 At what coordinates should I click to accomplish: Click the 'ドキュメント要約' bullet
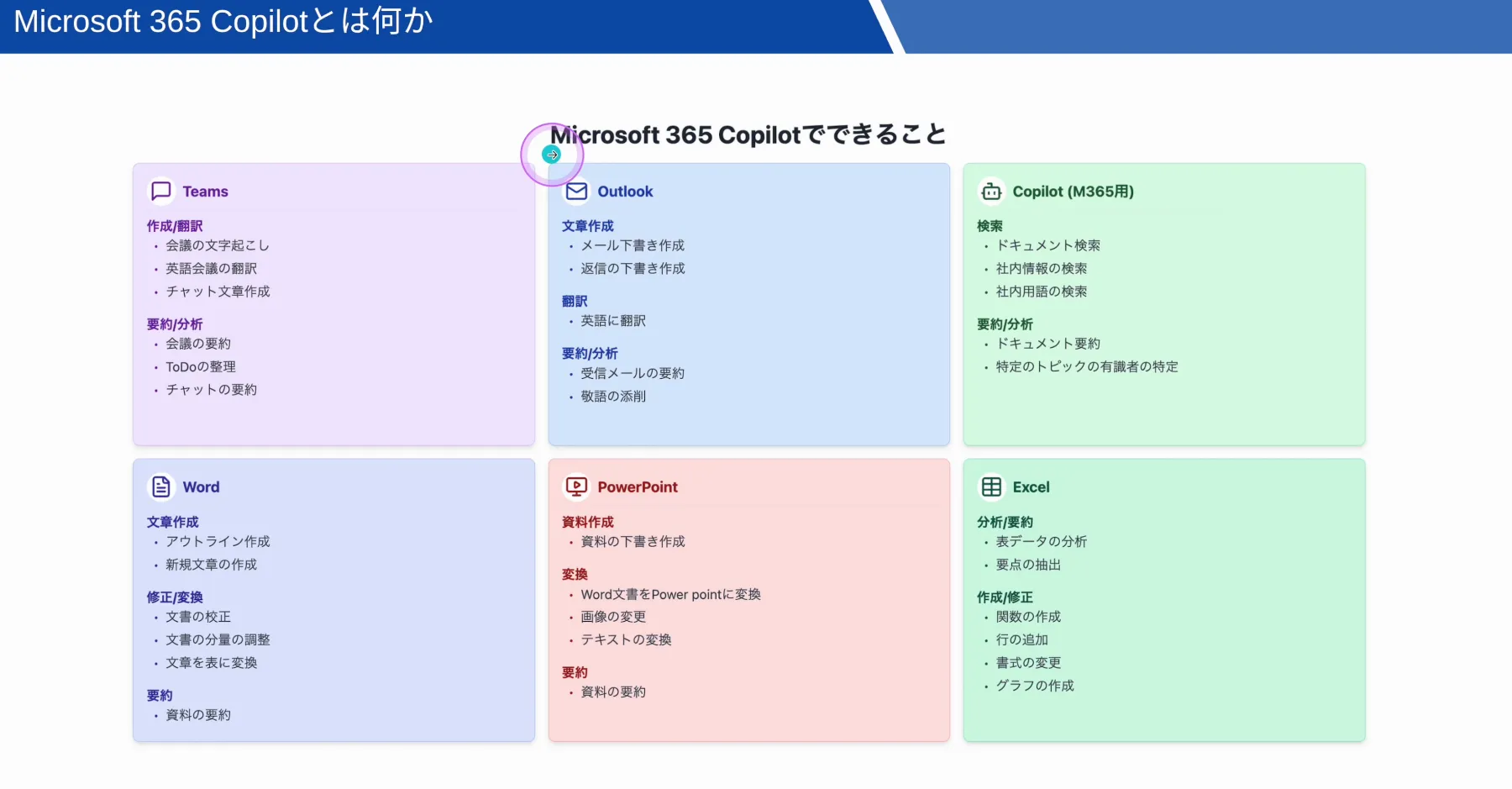[x=1048, y=344]
